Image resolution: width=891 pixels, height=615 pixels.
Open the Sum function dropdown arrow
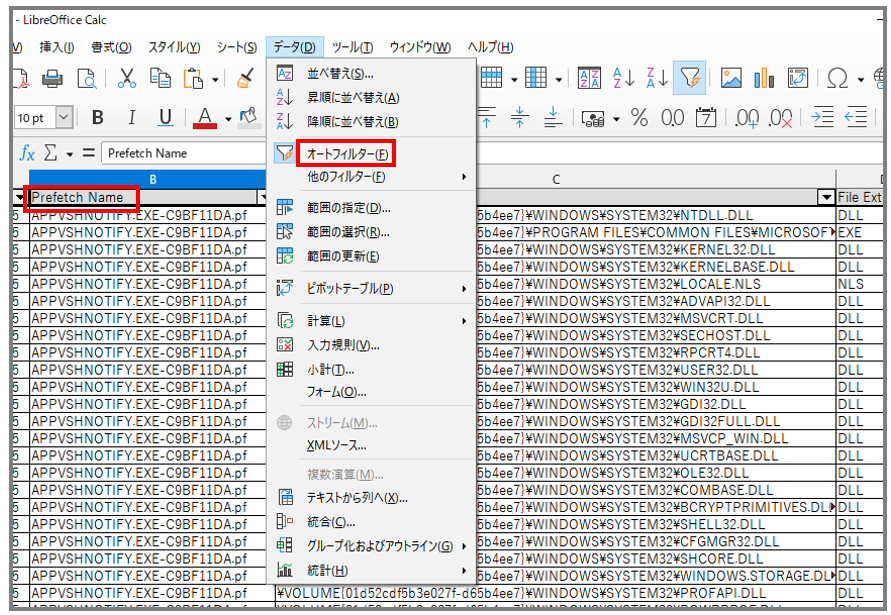69,154
